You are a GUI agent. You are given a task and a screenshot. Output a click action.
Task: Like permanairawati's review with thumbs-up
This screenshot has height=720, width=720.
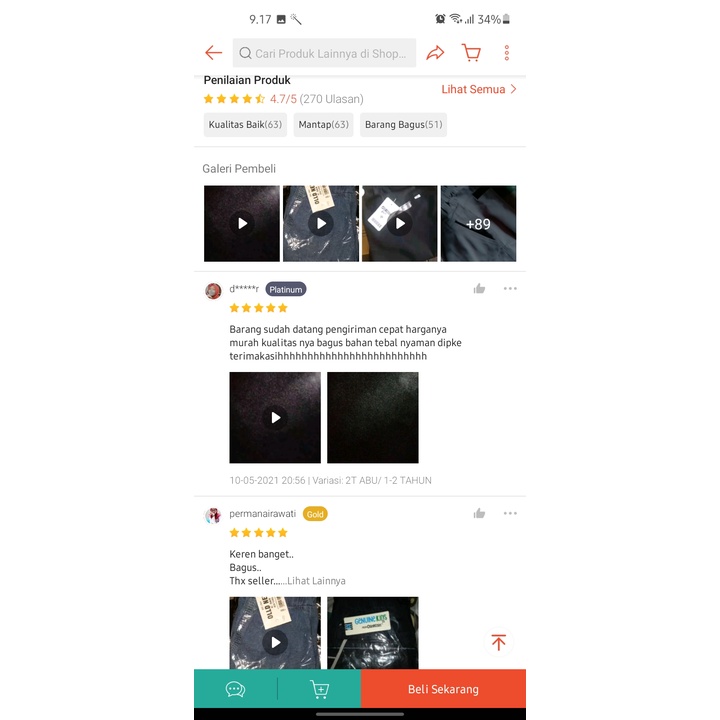(x=479, y=513)
